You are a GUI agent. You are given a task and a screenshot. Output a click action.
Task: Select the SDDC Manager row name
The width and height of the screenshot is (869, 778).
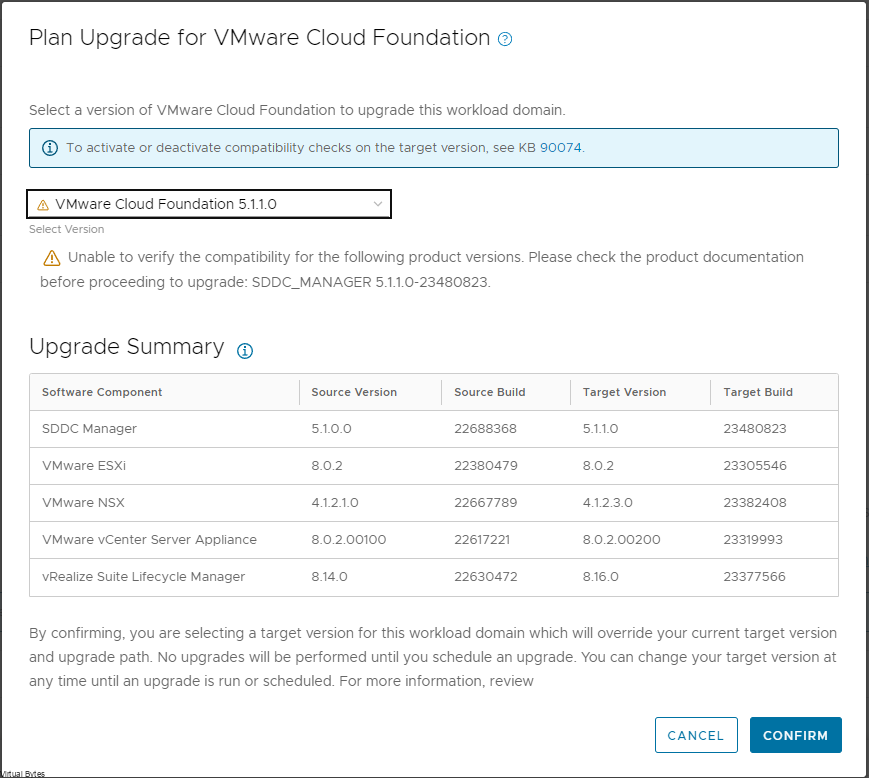click(89, 429)
